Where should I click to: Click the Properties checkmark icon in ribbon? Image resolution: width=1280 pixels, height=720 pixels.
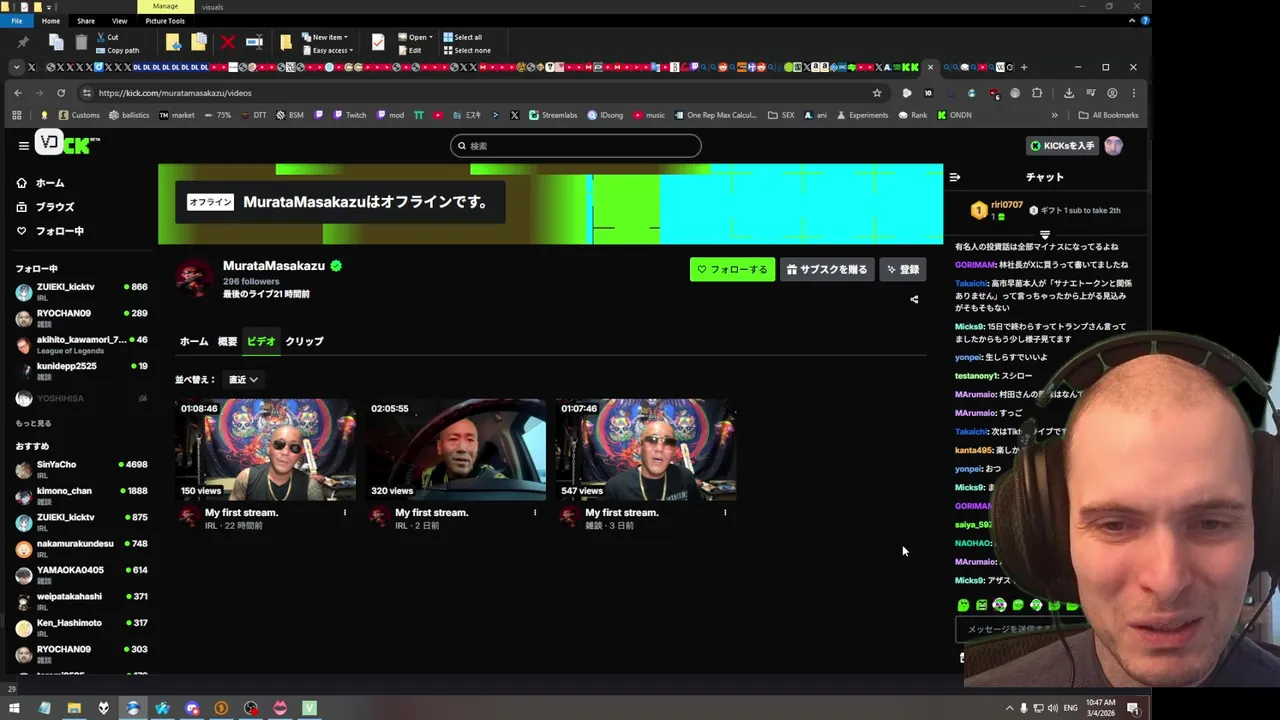pyautogui.click(x=377, y=42)
